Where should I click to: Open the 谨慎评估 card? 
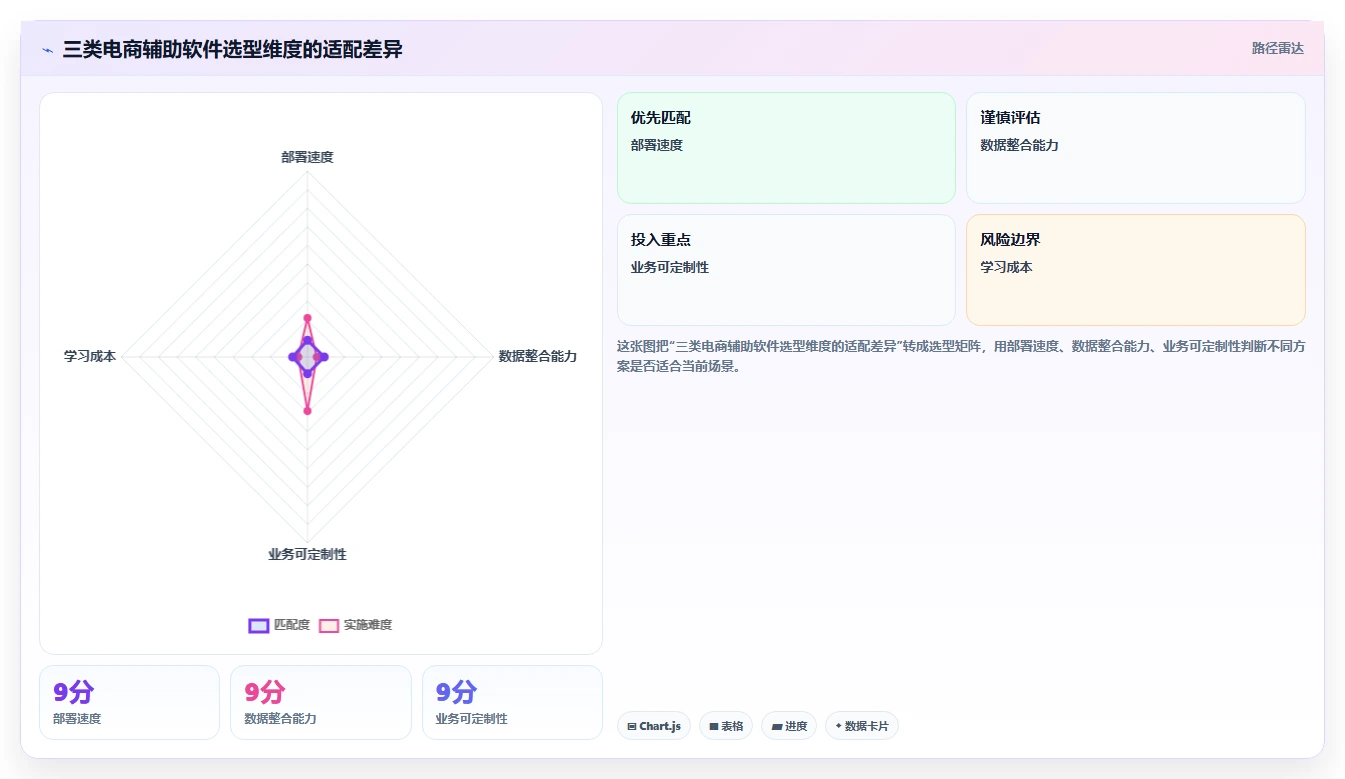point(1135,148)
